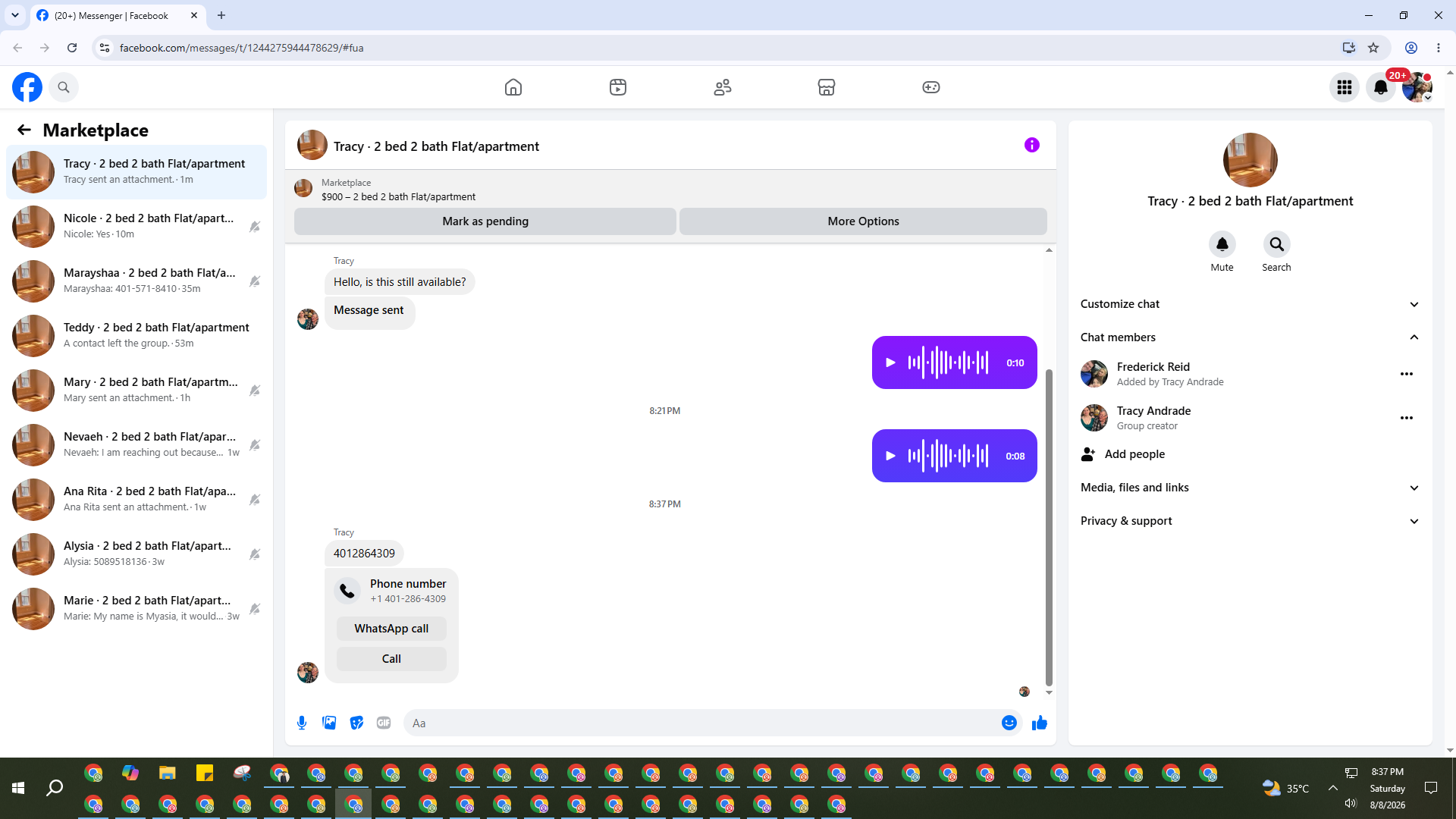Start a WhatsApp call to Tracy

pyautogui.click(x=391, y=629)
